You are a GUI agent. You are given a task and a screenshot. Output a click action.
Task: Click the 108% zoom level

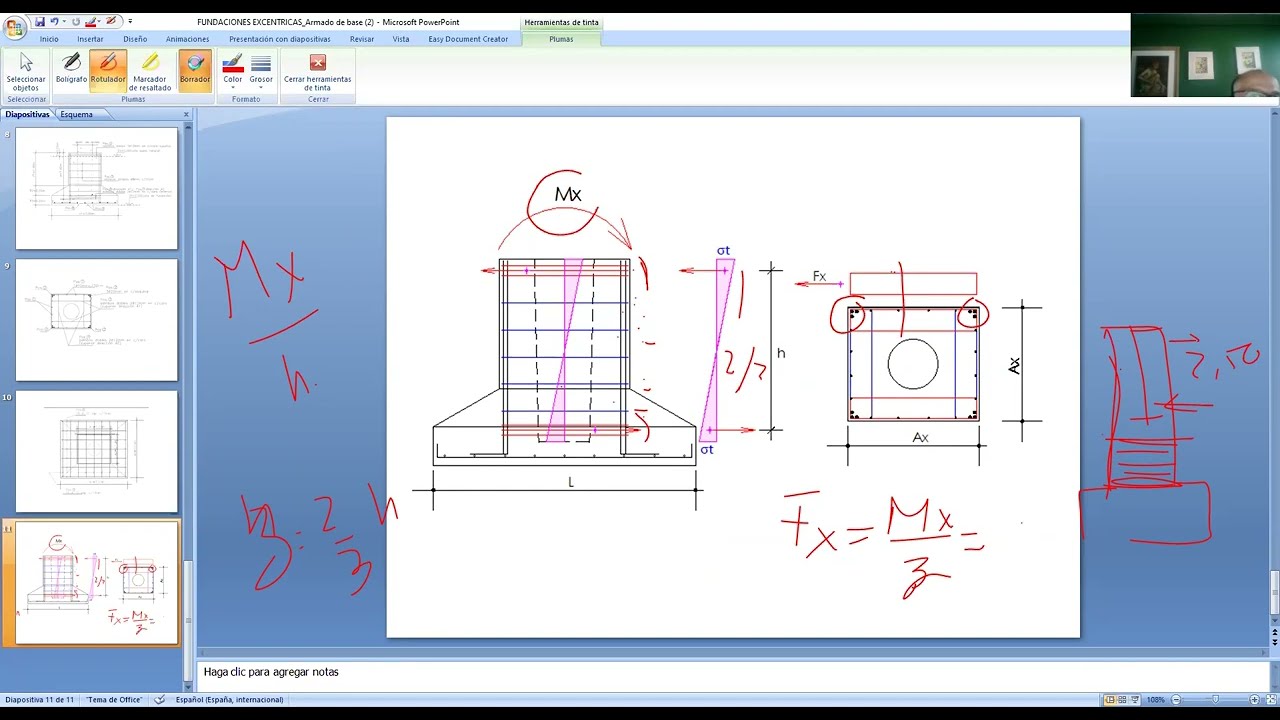[1155, 700]
